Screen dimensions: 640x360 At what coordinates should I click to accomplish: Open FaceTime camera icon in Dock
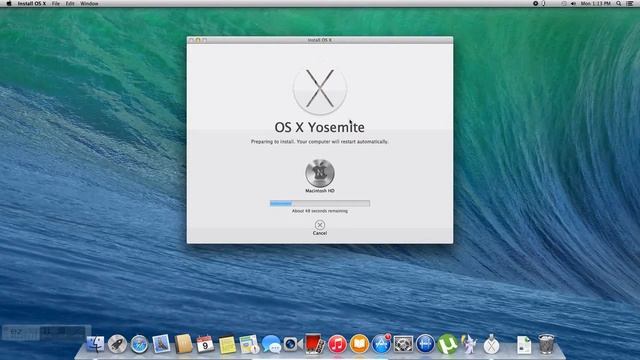293,344
